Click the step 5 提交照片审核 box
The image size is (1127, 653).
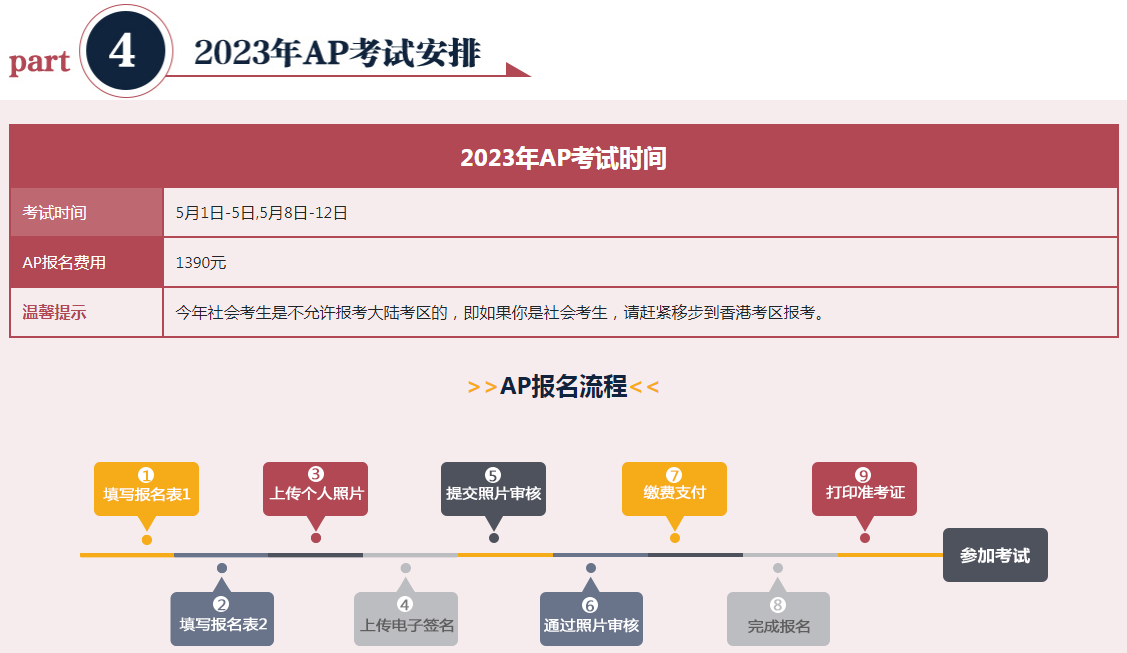493,488
